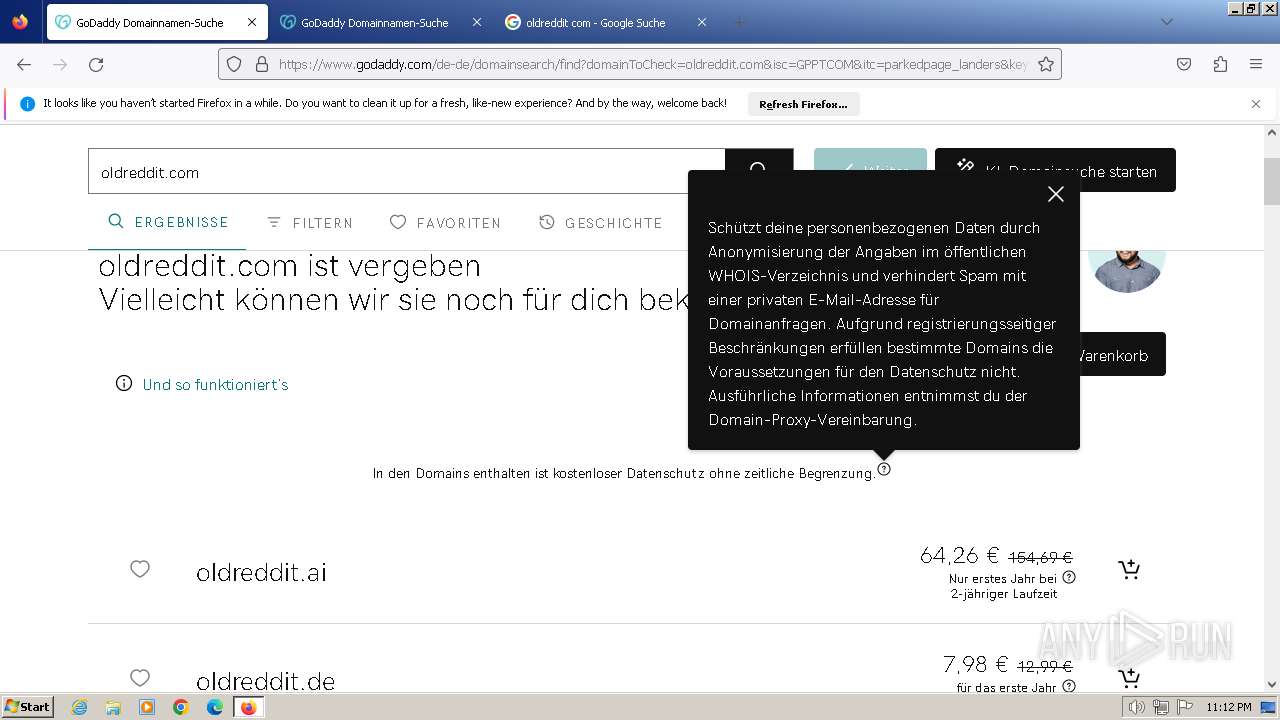Add oldreddit.ai to the cart
This screenshot has width=1280, height=720.
[1129, 569]
